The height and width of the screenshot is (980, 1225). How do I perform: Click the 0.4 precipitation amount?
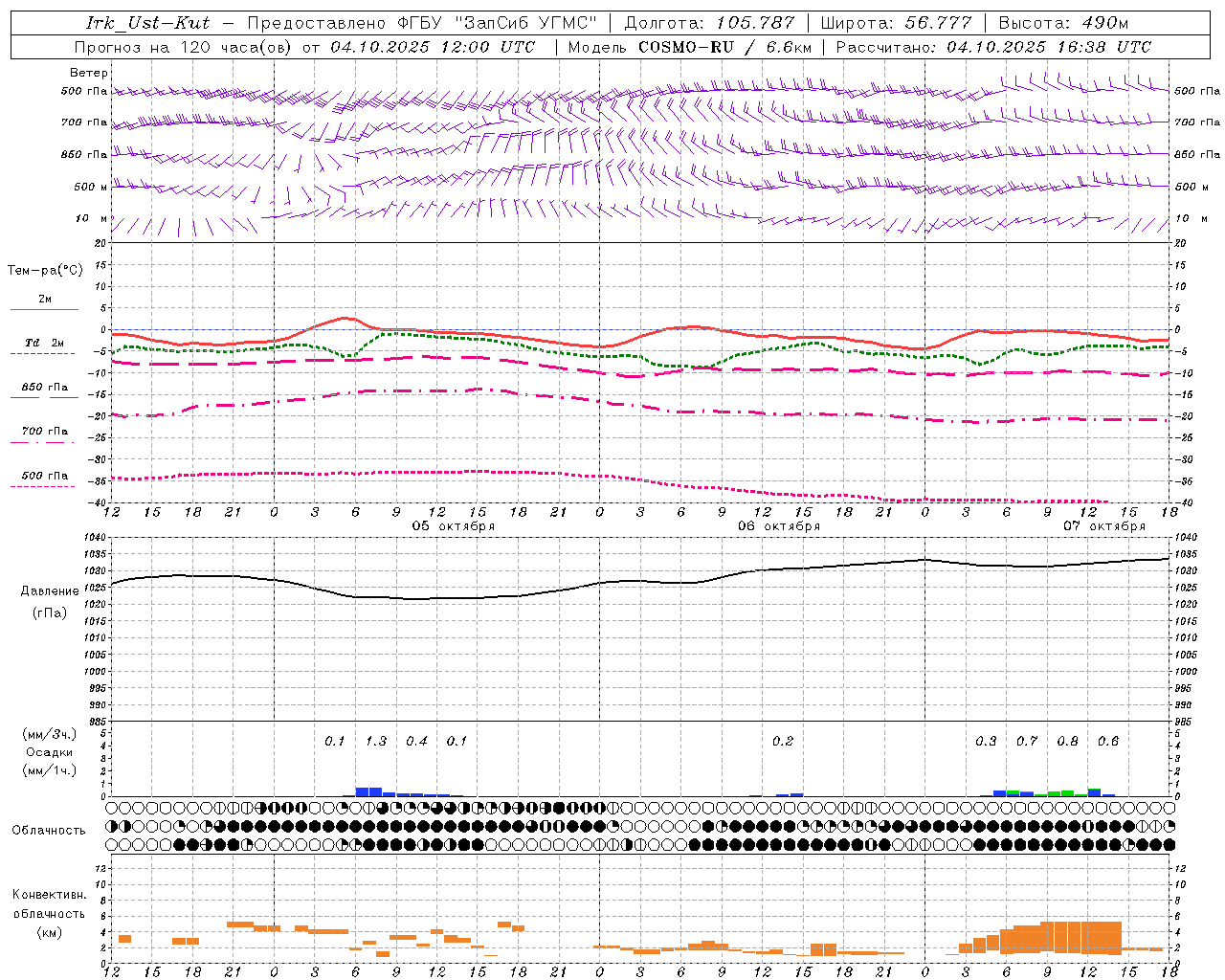416,742
